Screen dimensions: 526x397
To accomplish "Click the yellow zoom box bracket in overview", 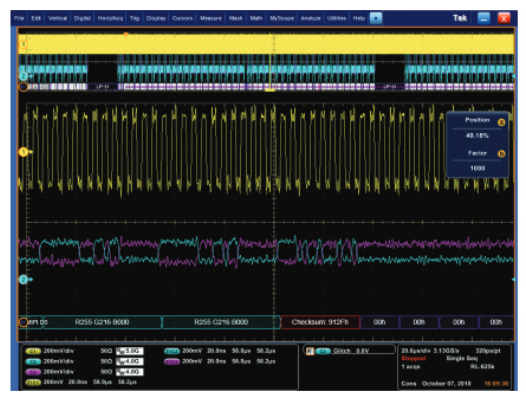I will (270, 90).
